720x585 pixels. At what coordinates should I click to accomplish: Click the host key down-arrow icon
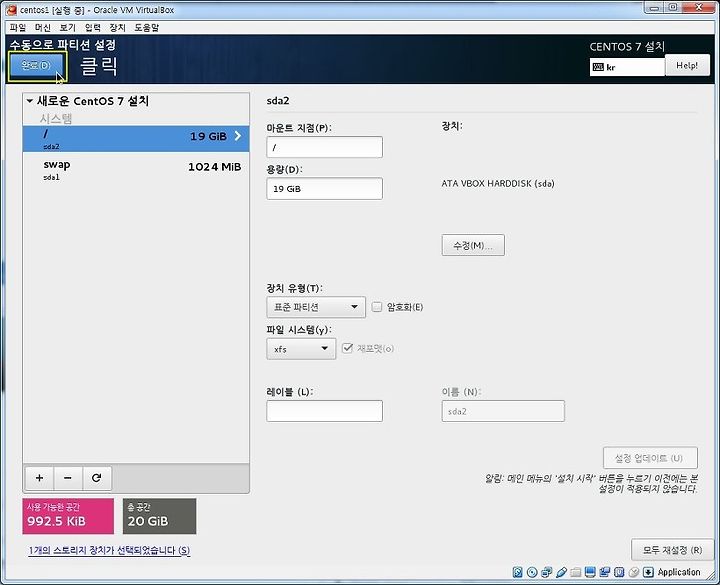(648, 572)
